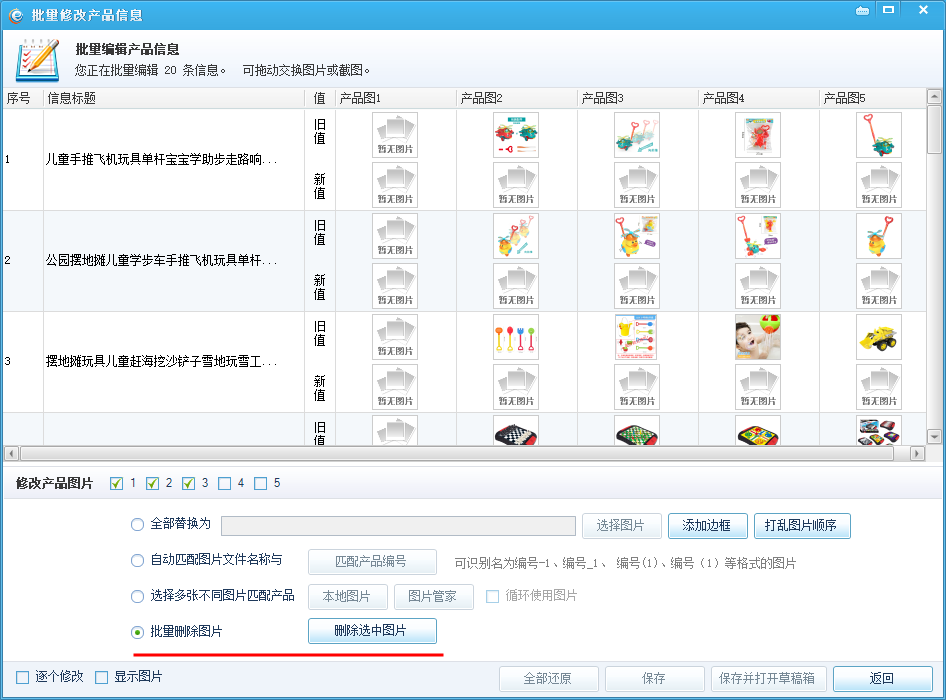The width and height of the screenshot is (946, 700).
Task: Click the 返回 button
Action: click(x=882, y=678)
